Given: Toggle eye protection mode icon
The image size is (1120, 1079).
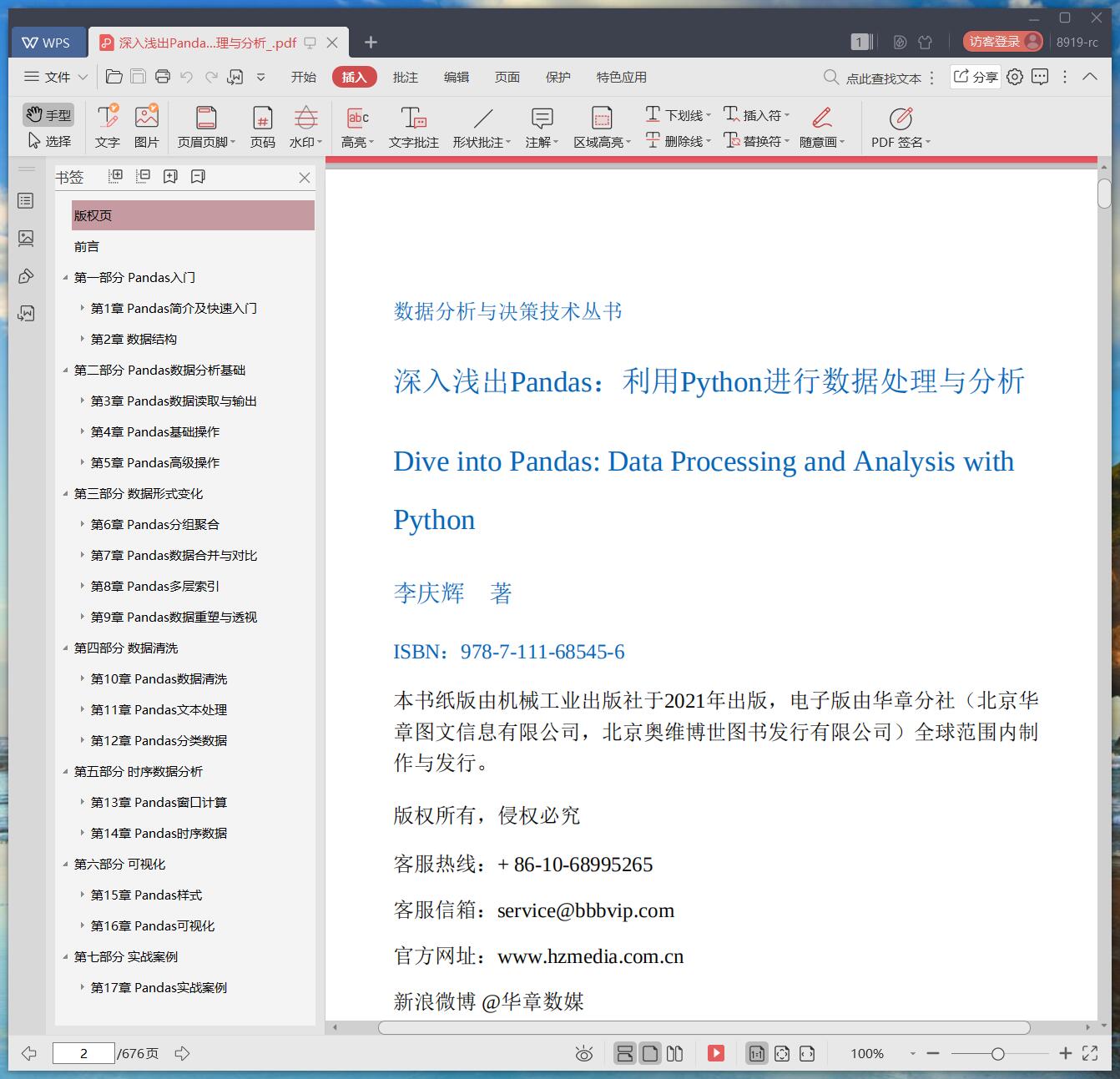Looking at the screenshot, I should pos(584,1054).
